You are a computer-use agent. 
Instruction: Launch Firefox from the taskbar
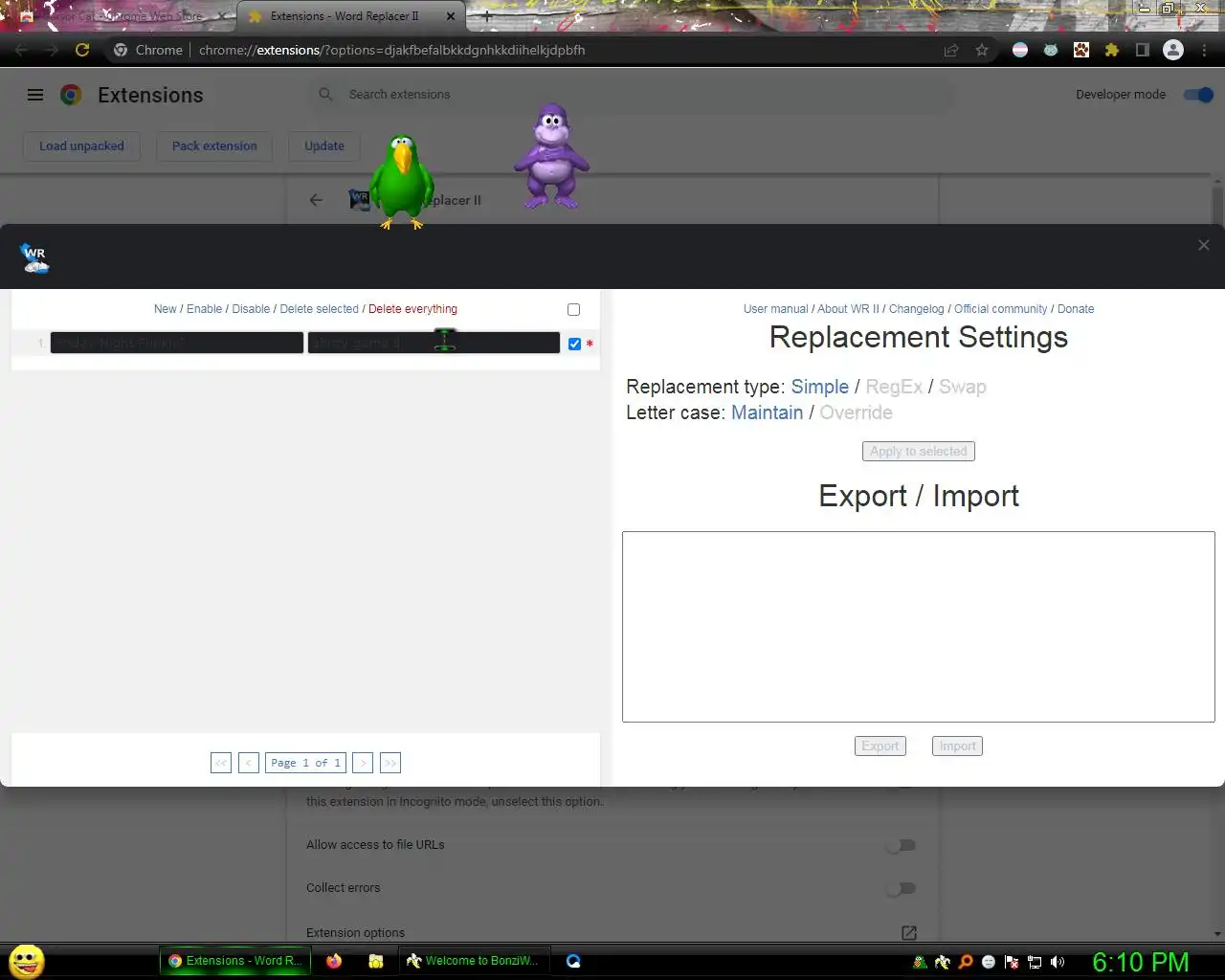[x=334, y=961]
